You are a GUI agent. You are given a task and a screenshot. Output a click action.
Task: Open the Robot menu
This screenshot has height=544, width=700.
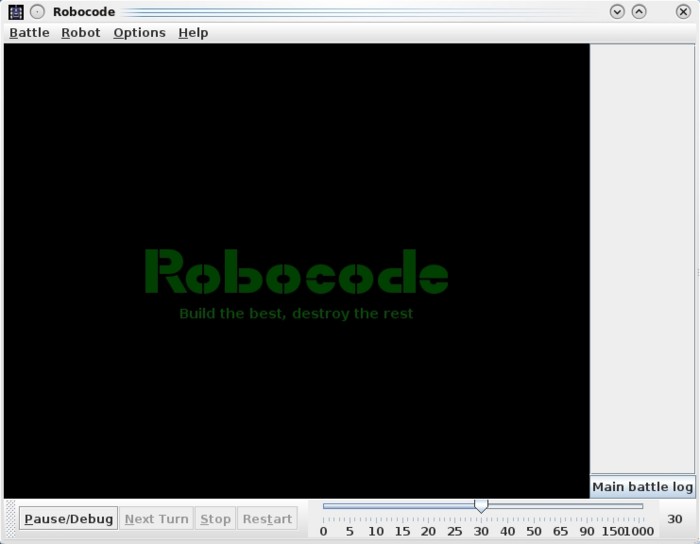tap(81, 33)
